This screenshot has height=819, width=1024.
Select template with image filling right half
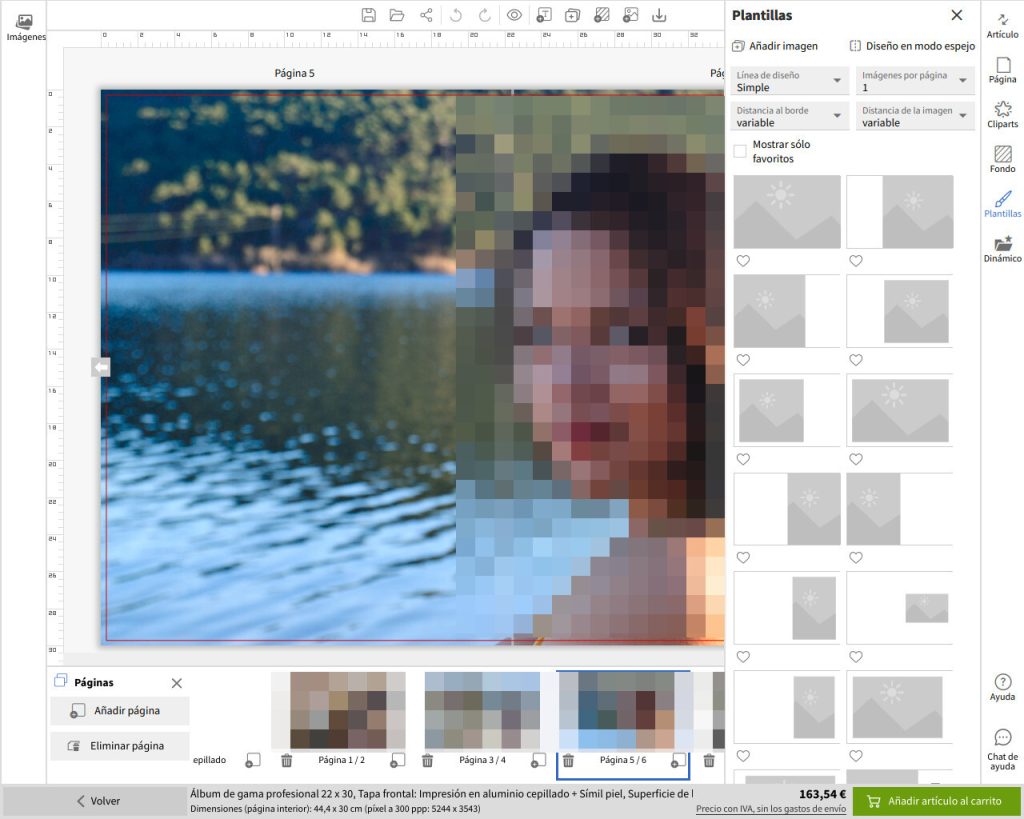[x=787, y=509]
